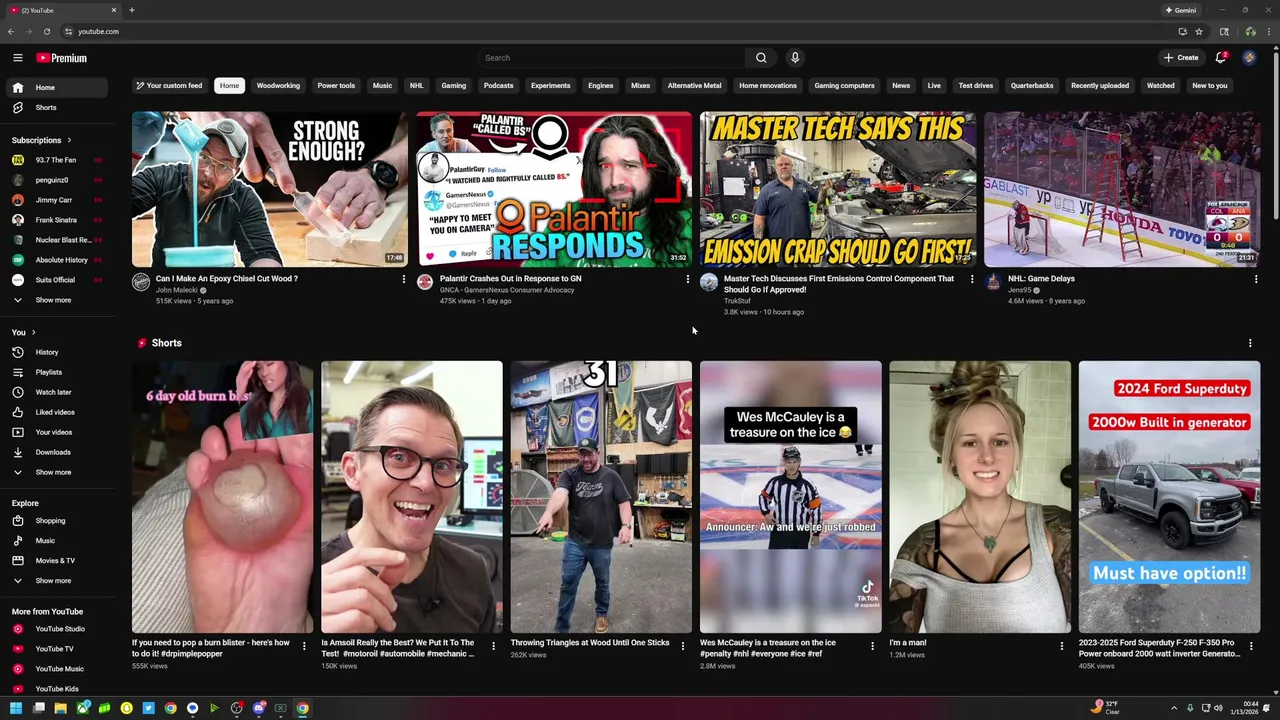Select the NHL filter chip
The width and height of the screenshot is (1280, 720).
416,86
